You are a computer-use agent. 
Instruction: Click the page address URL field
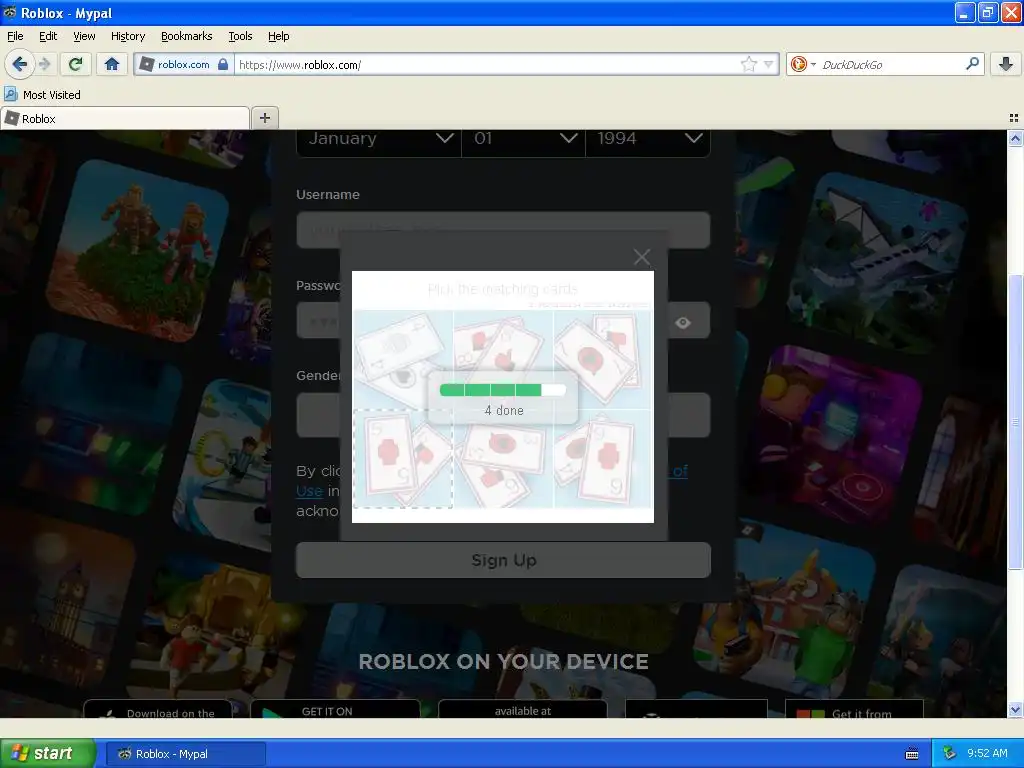(x=487, y=64)
